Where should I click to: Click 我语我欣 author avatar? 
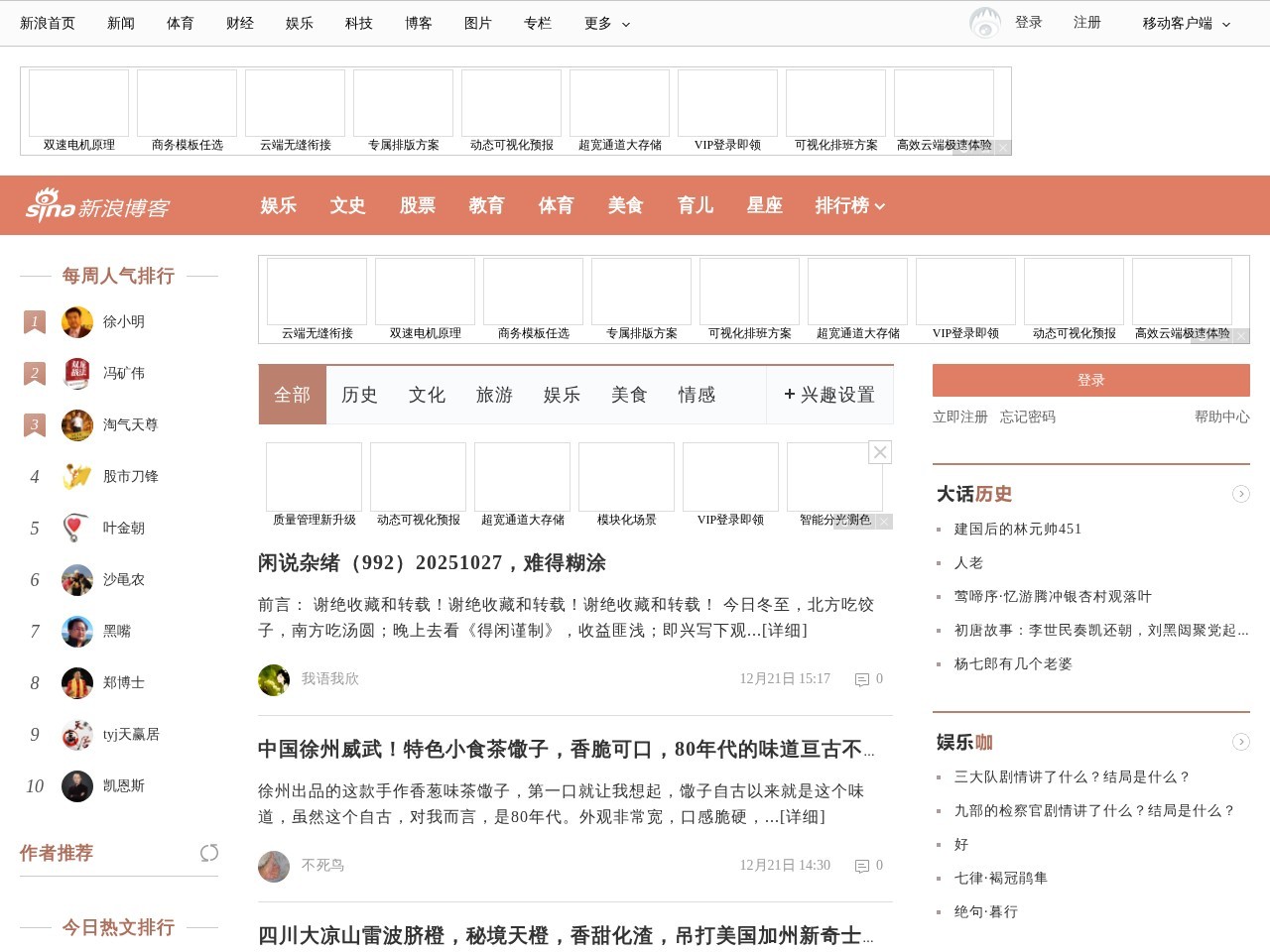coord(274,679)
